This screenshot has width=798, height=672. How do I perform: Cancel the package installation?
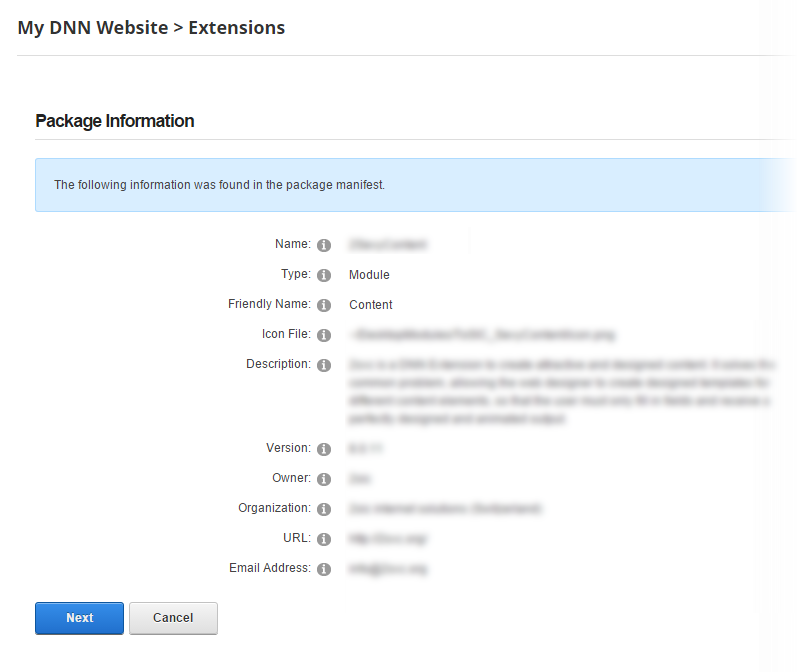pos(173,618)
